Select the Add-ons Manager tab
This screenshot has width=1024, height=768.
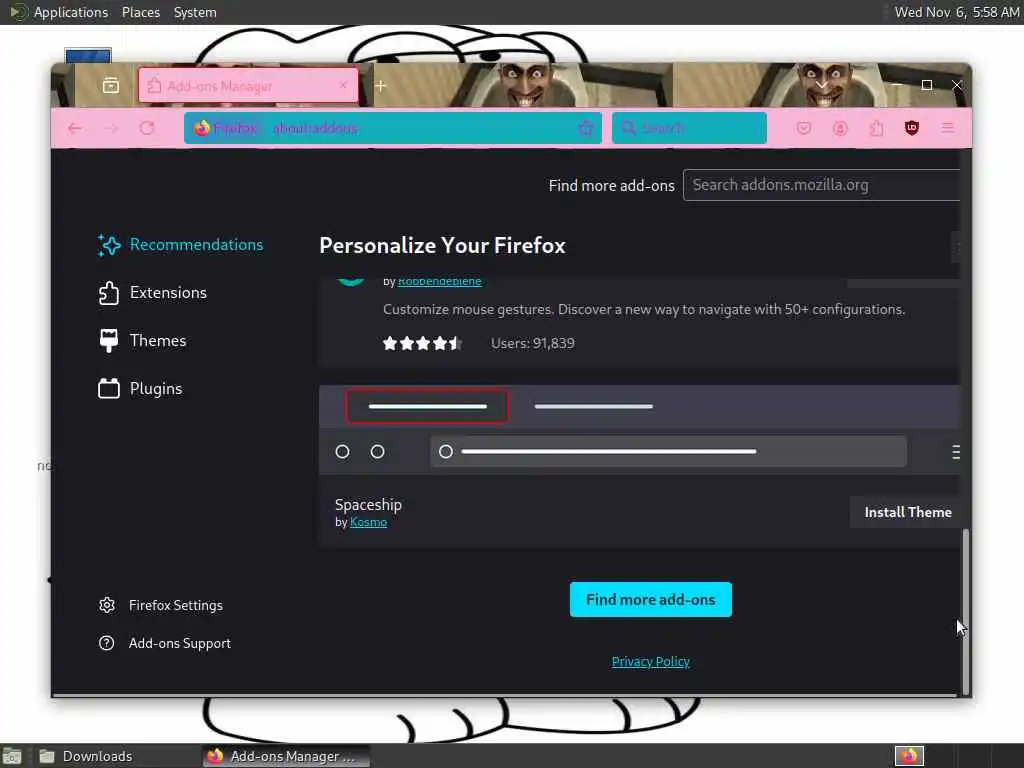[248, 86]
